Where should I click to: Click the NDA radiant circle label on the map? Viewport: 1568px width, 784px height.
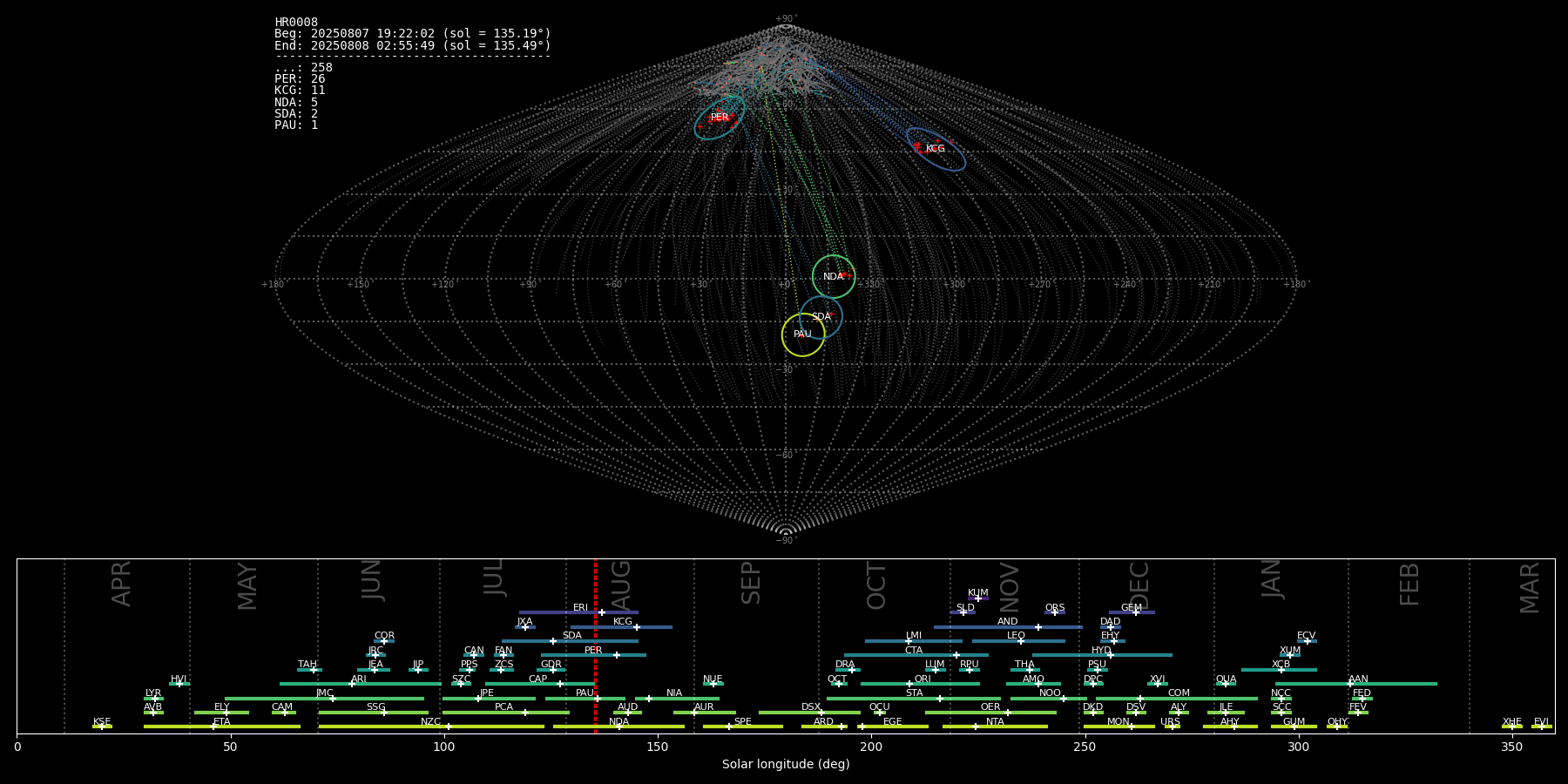(x=833, y=277)
